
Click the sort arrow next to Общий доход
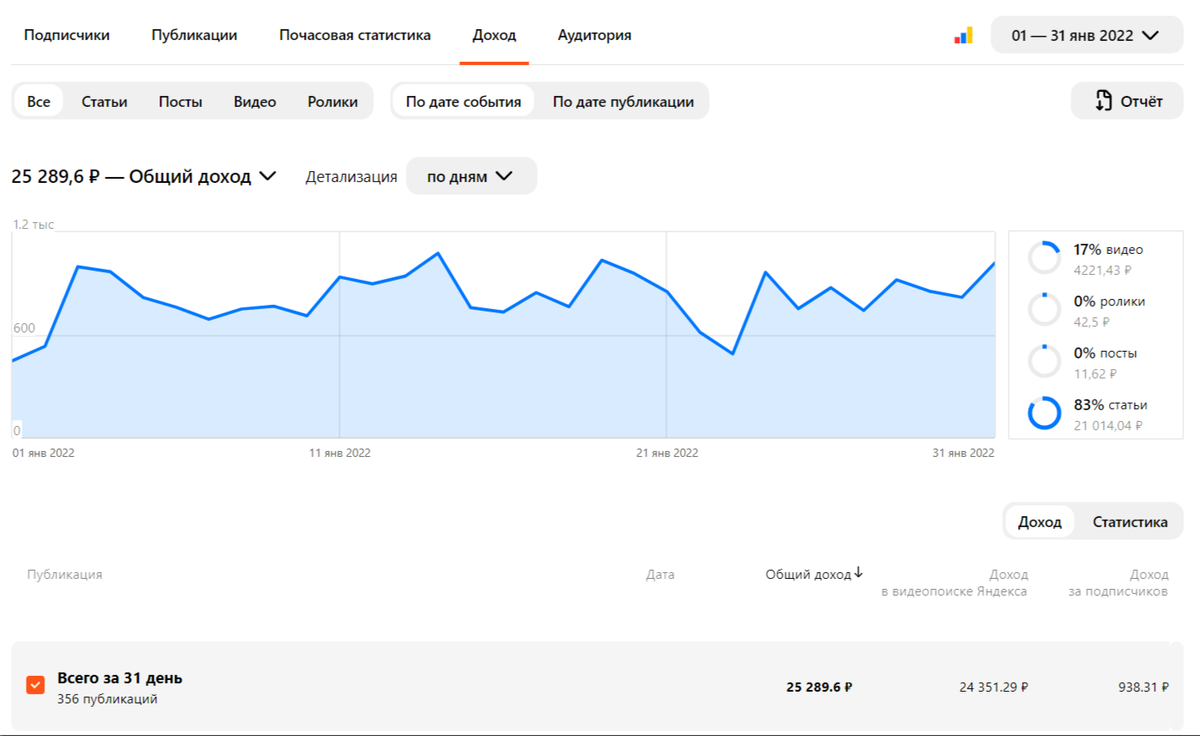tap(858, 573)
